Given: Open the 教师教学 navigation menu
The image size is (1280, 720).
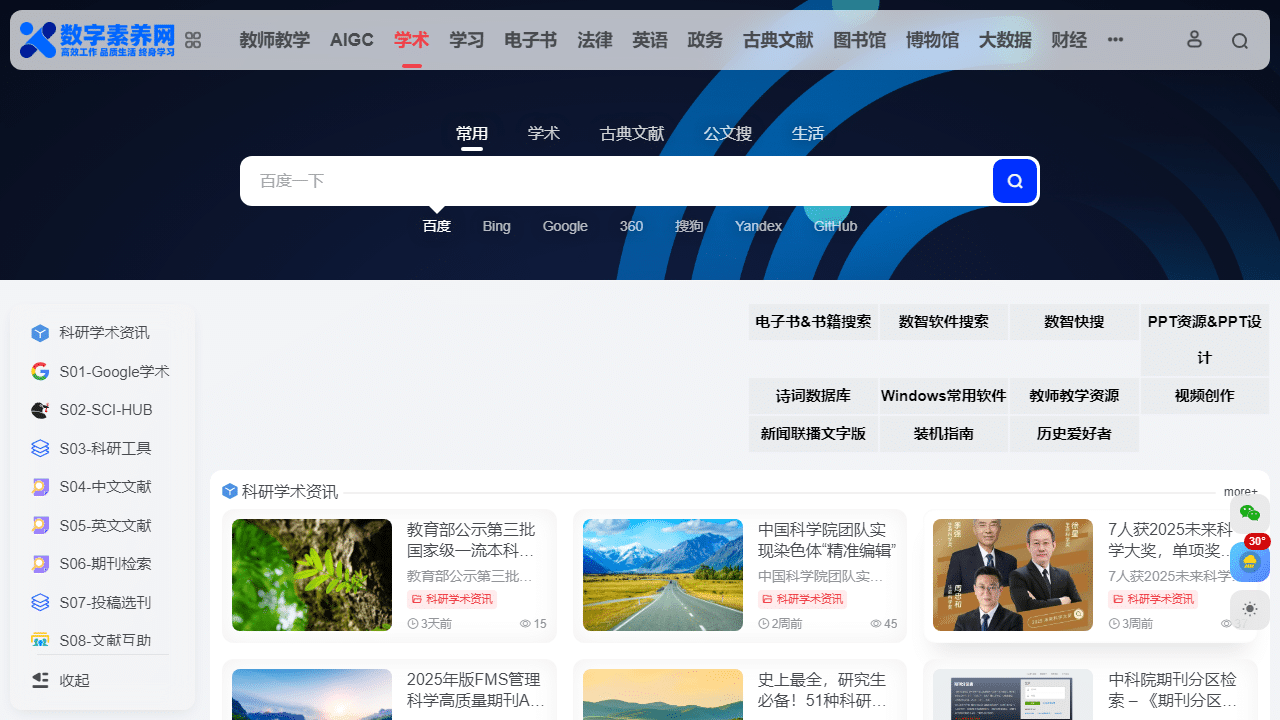Looking at the screenshot, I should (x=275, y=40).
